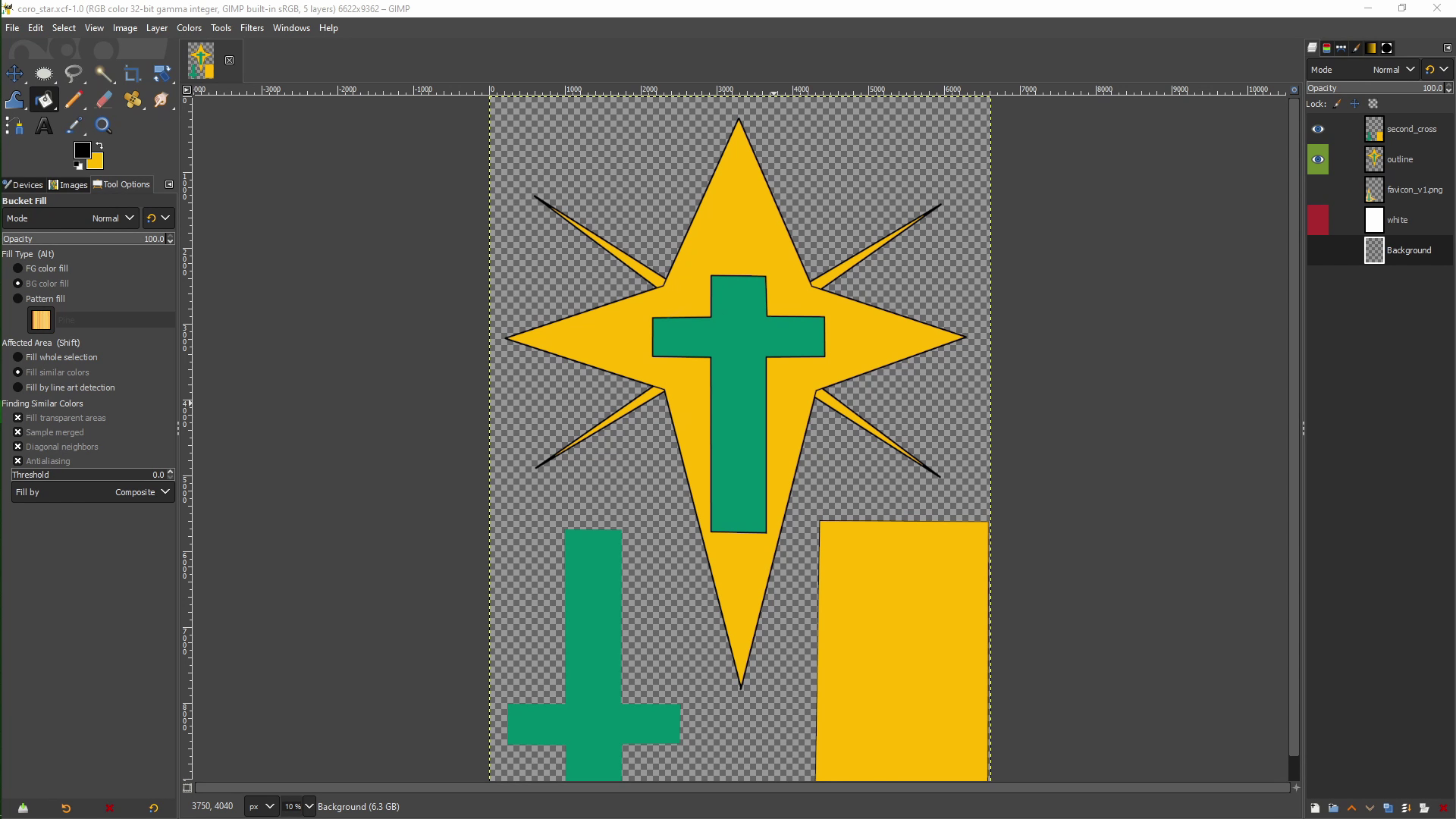This screenshot has width=1456, height=819.
Task: Add a mask to the layer
Action: coord(1424,808)
